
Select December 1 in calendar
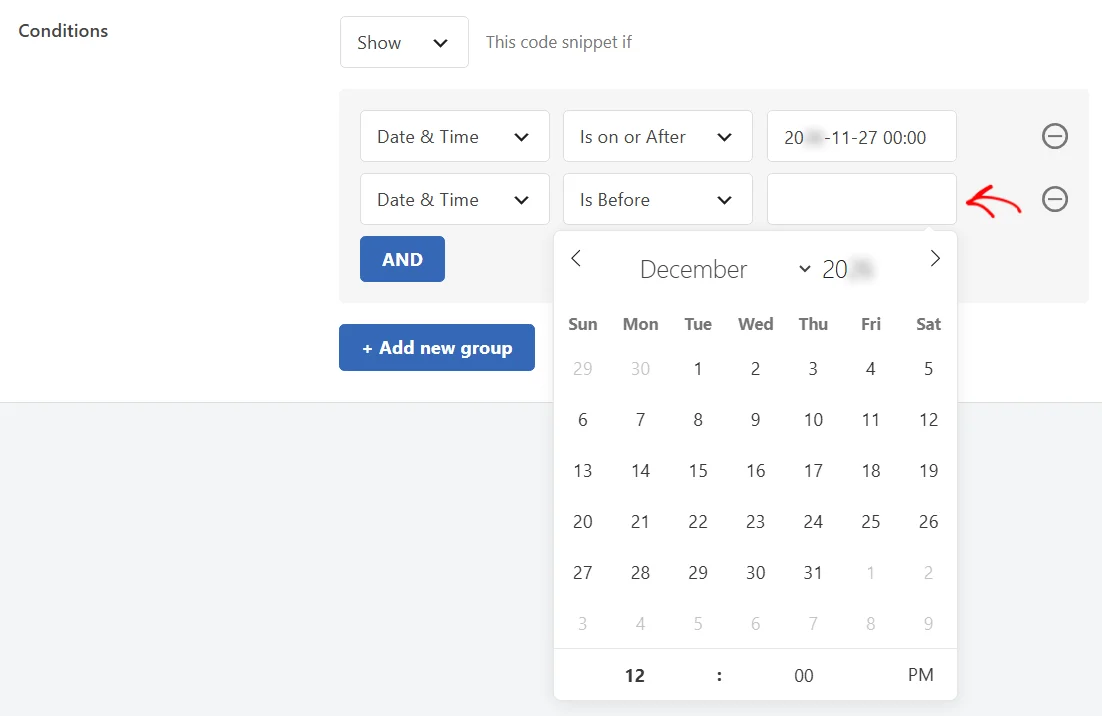coord(698,369)
